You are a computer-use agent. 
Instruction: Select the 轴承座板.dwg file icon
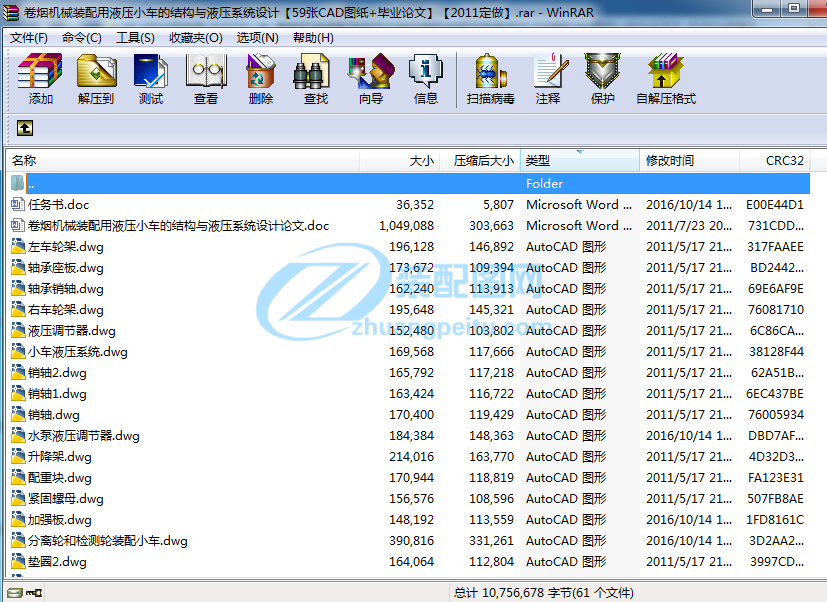tap(18, 267)
